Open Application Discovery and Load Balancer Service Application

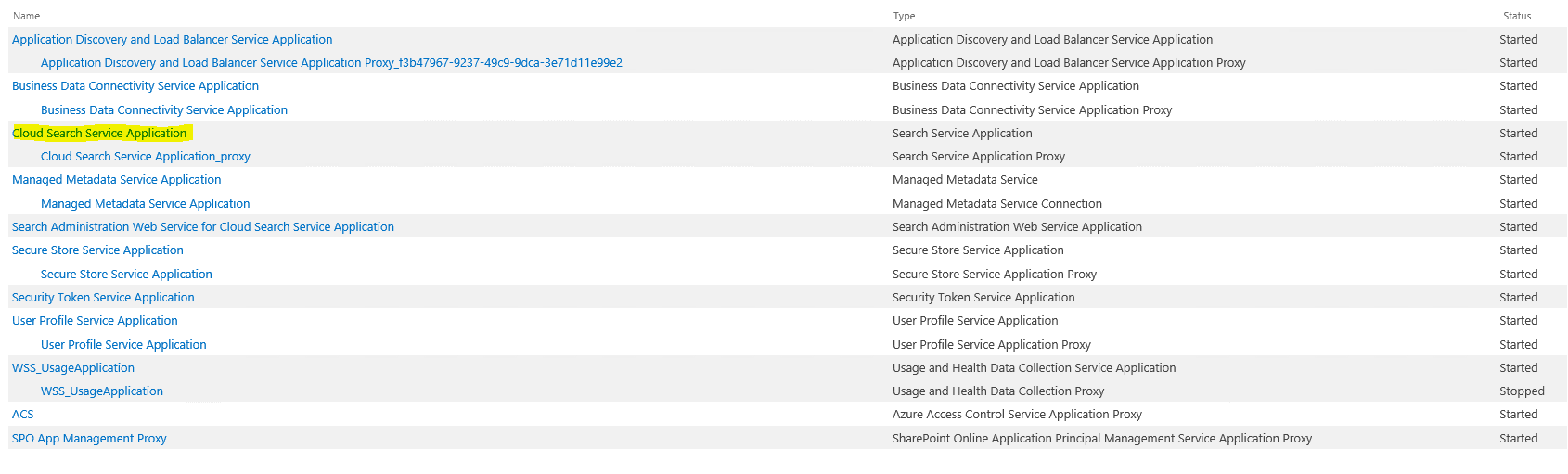tap(172, 39)
